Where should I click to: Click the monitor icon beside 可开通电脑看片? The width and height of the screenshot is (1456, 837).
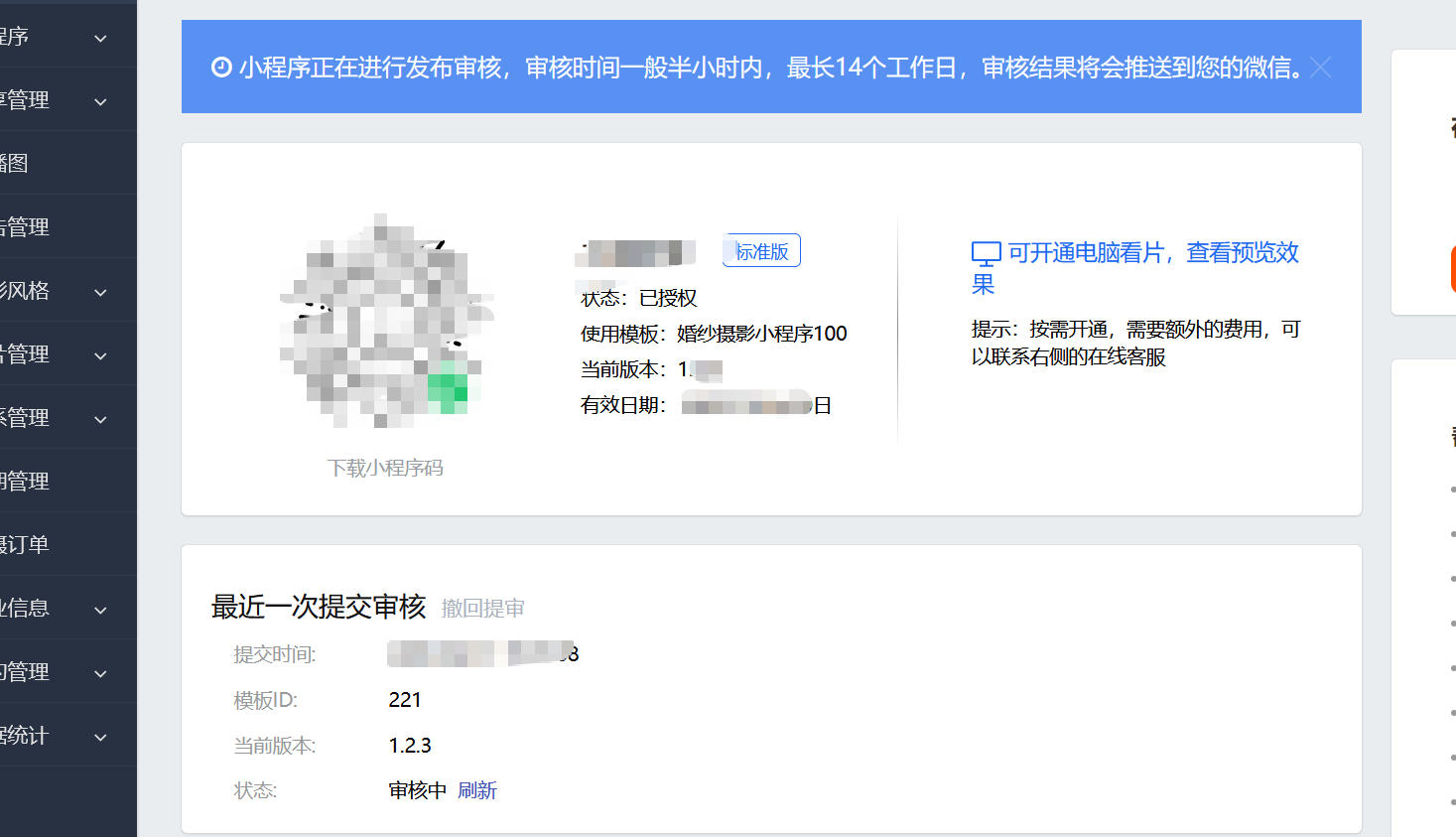[x=986, y=254]
